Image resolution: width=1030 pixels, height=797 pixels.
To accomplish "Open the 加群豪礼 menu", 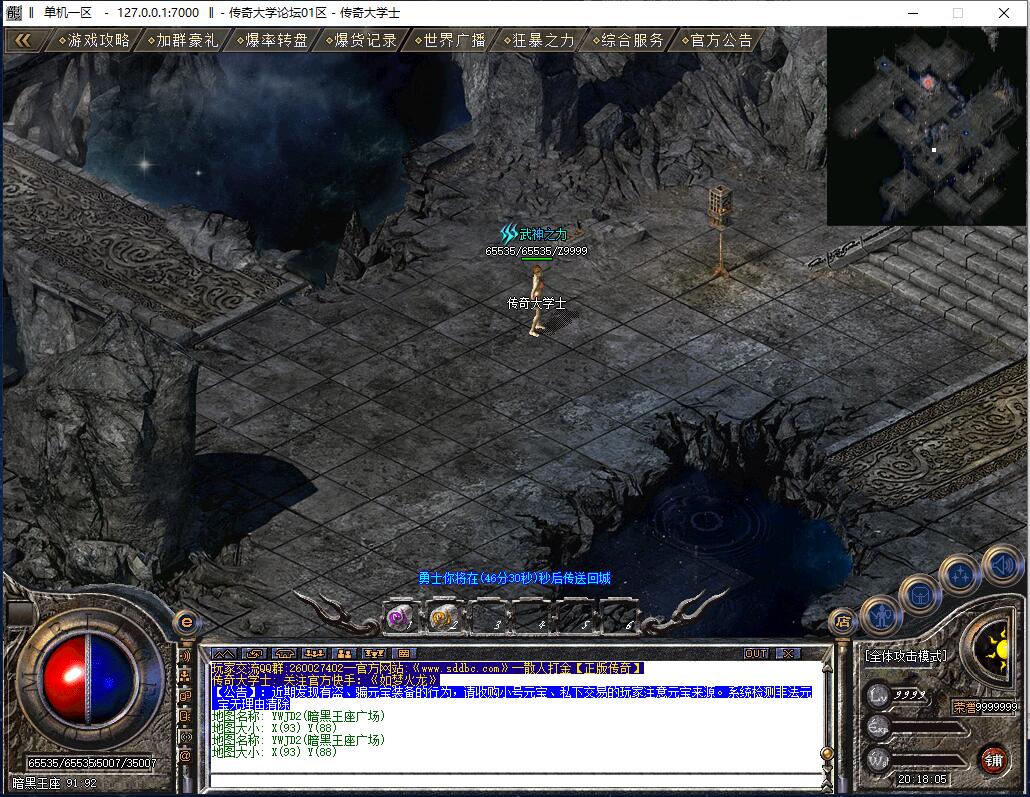I will tap(183, 41).
